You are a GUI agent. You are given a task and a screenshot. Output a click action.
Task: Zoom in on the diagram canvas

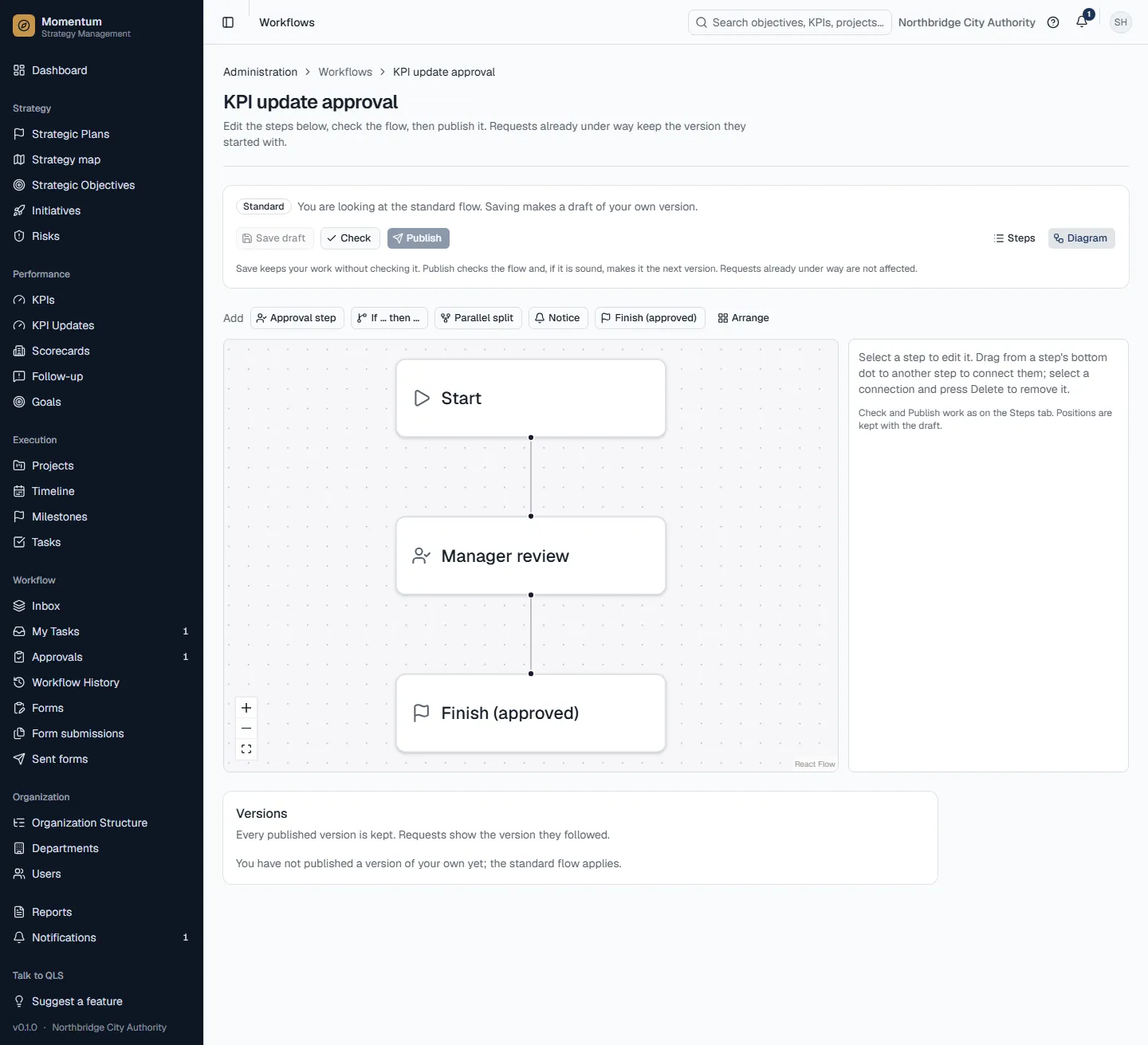click(246, 708)
